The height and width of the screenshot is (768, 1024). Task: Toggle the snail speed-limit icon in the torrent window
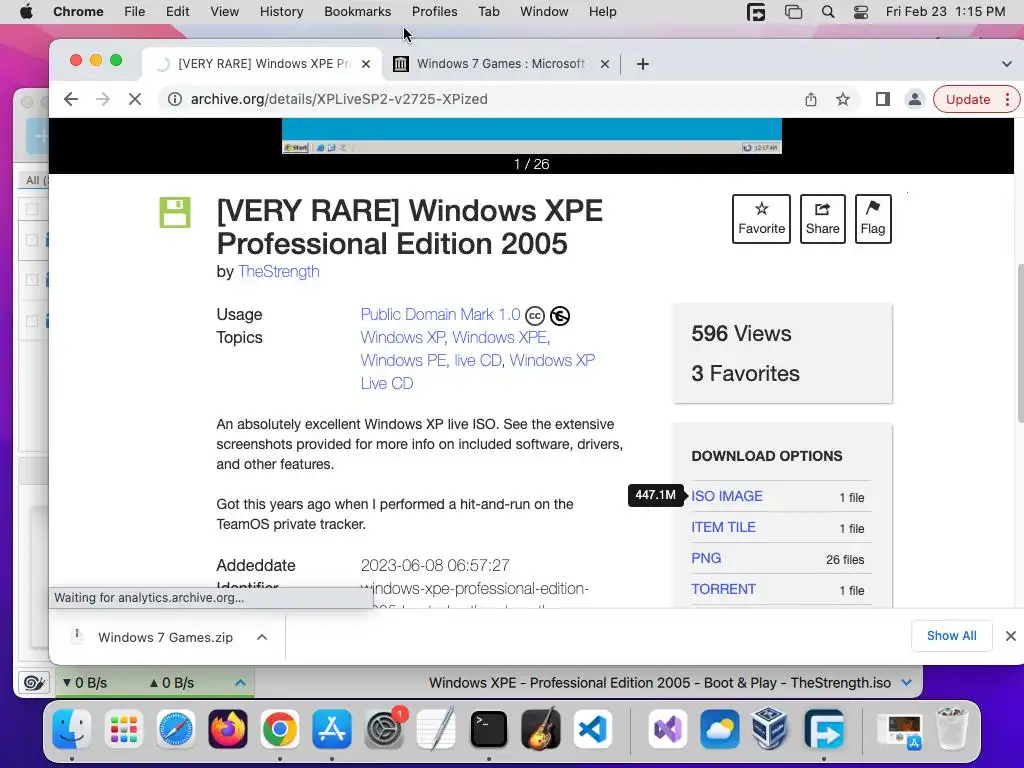coord(33,683)
